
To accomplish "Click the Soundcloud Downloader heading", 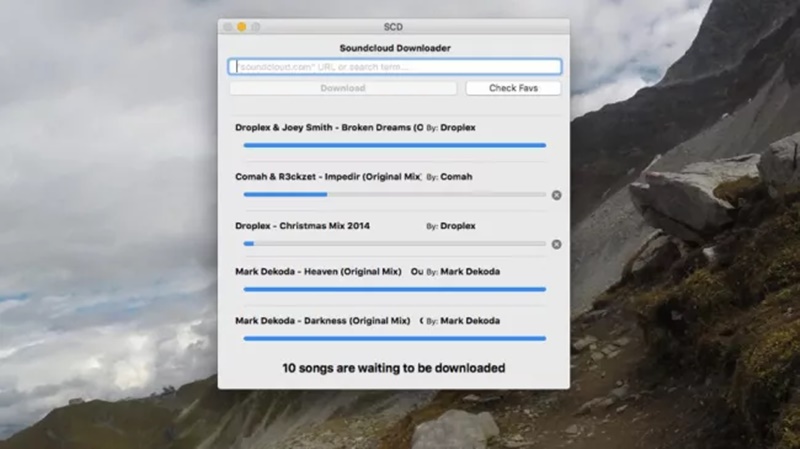I will (x=393, y=47).
